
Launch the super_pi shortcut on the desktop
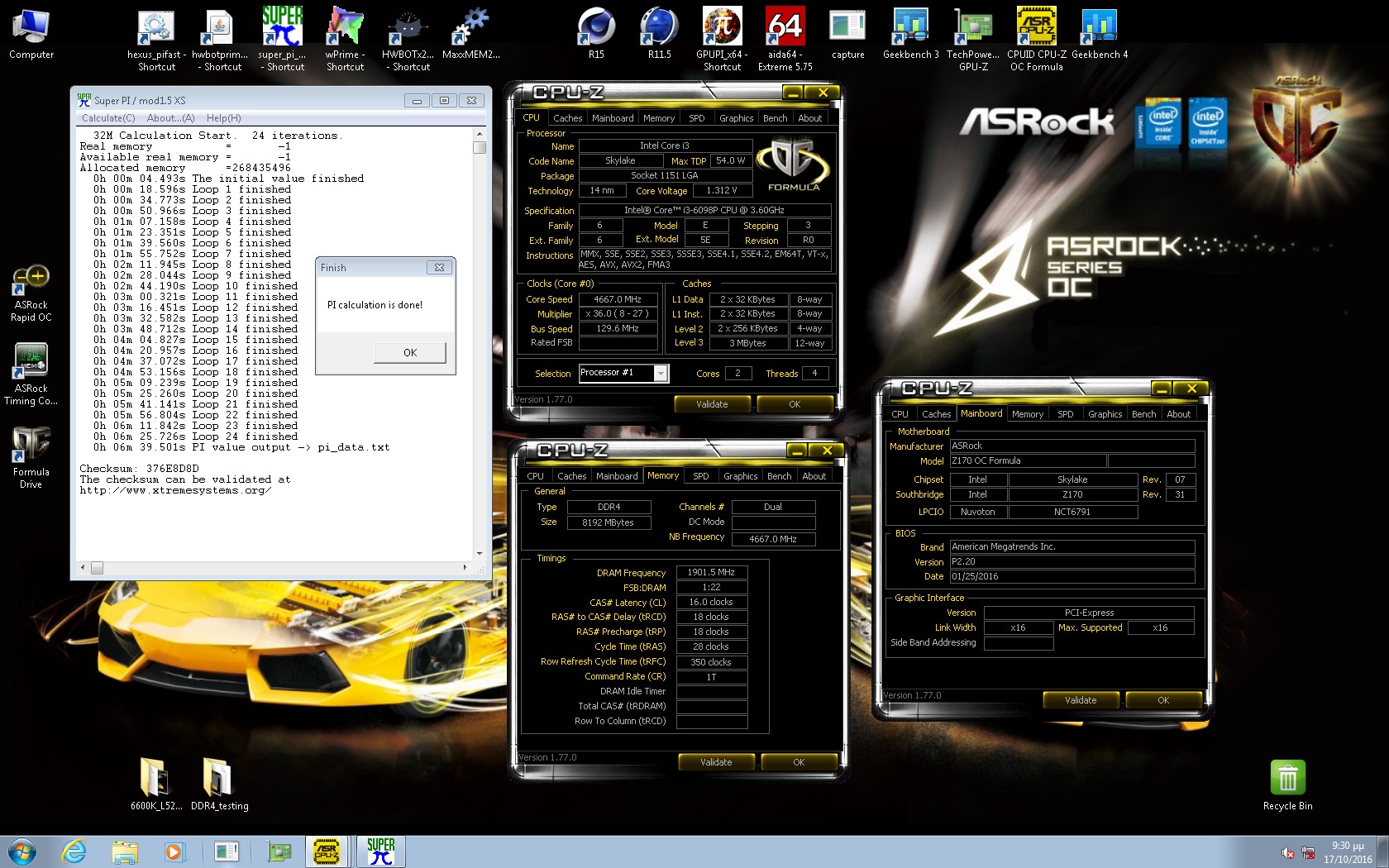click(x=283, y=40)
